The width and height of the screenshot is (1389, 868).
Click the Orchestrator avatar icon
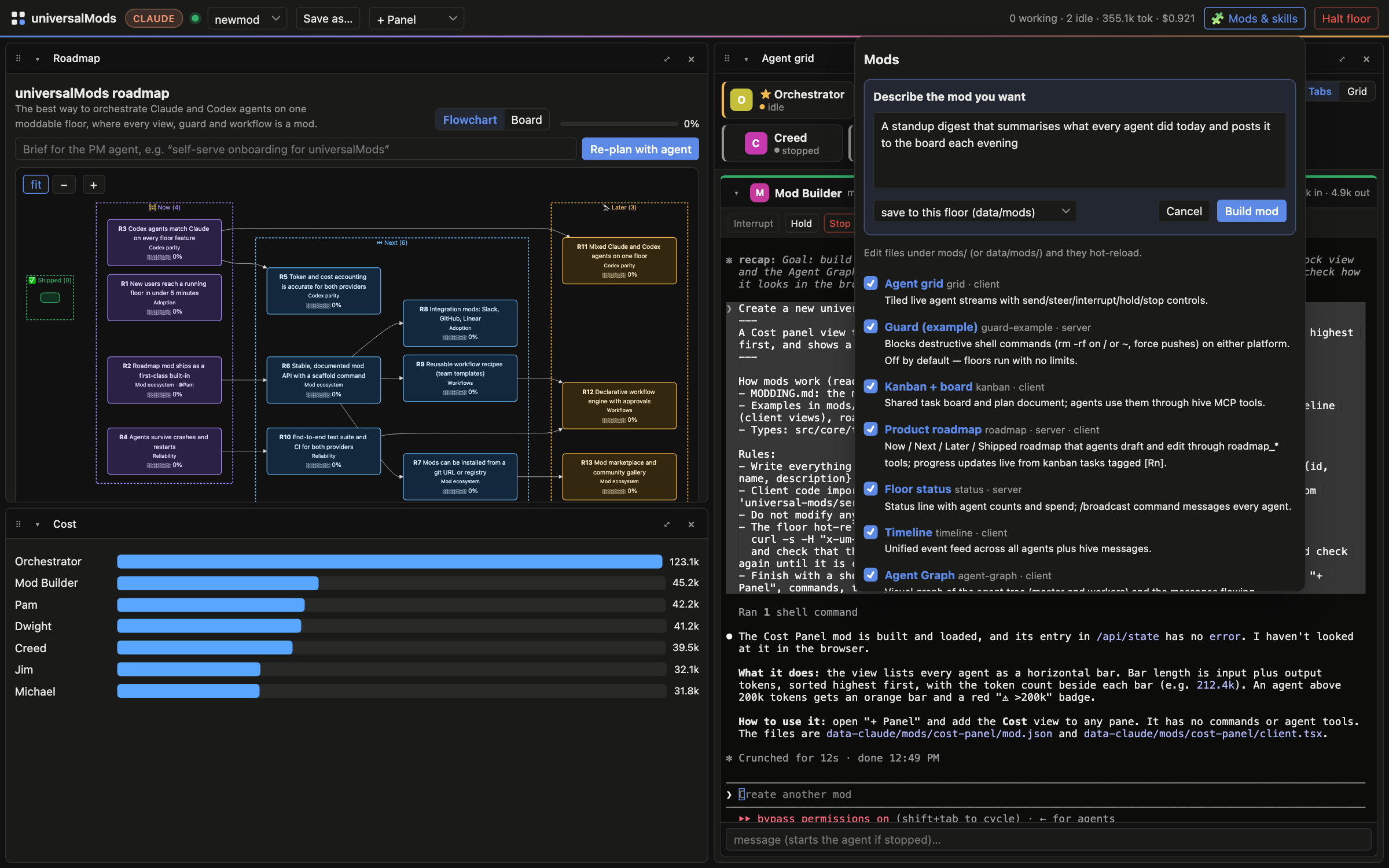tap(741, 100)
